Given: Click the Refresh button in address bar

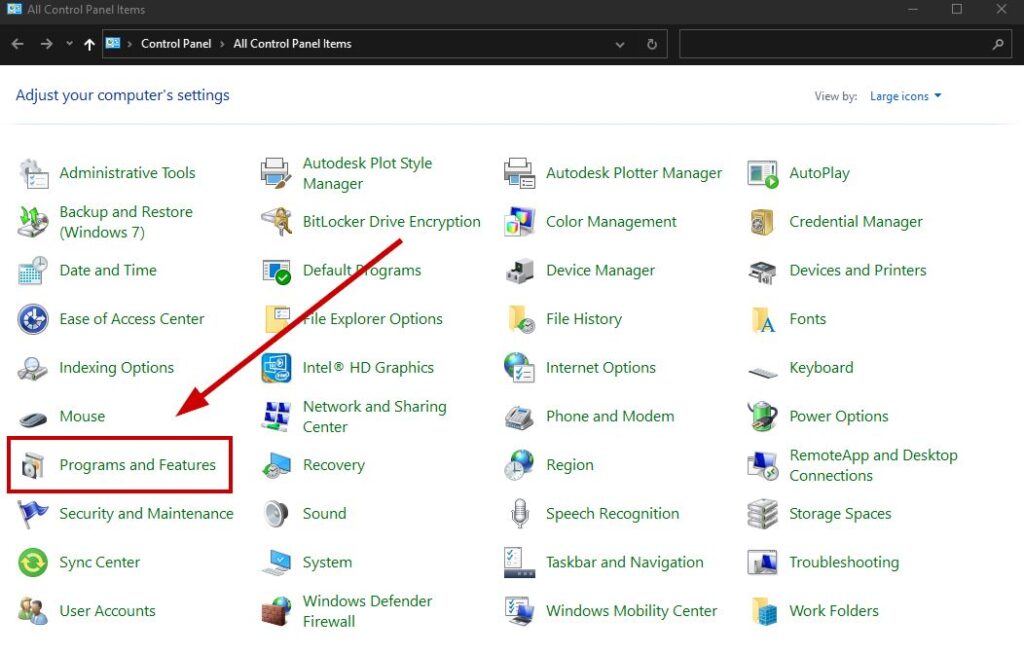Looking at the screenshot, I should pyautogui.click(x=652, y=44).
